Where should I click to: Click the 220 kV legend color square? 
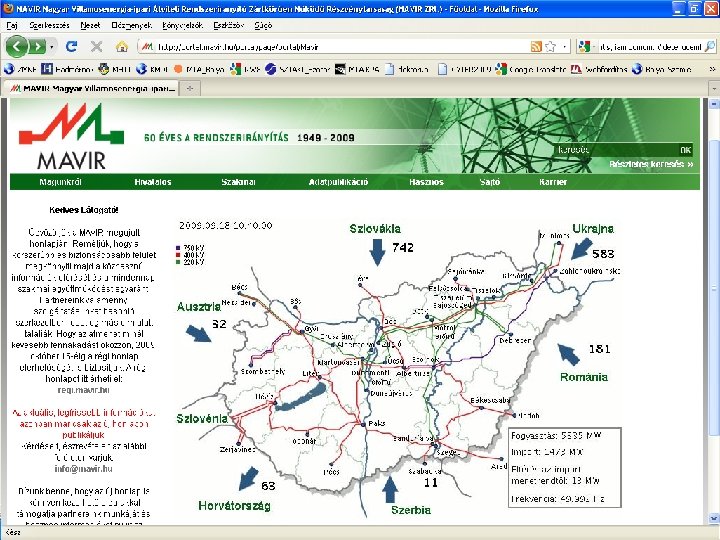pos(178,262)
